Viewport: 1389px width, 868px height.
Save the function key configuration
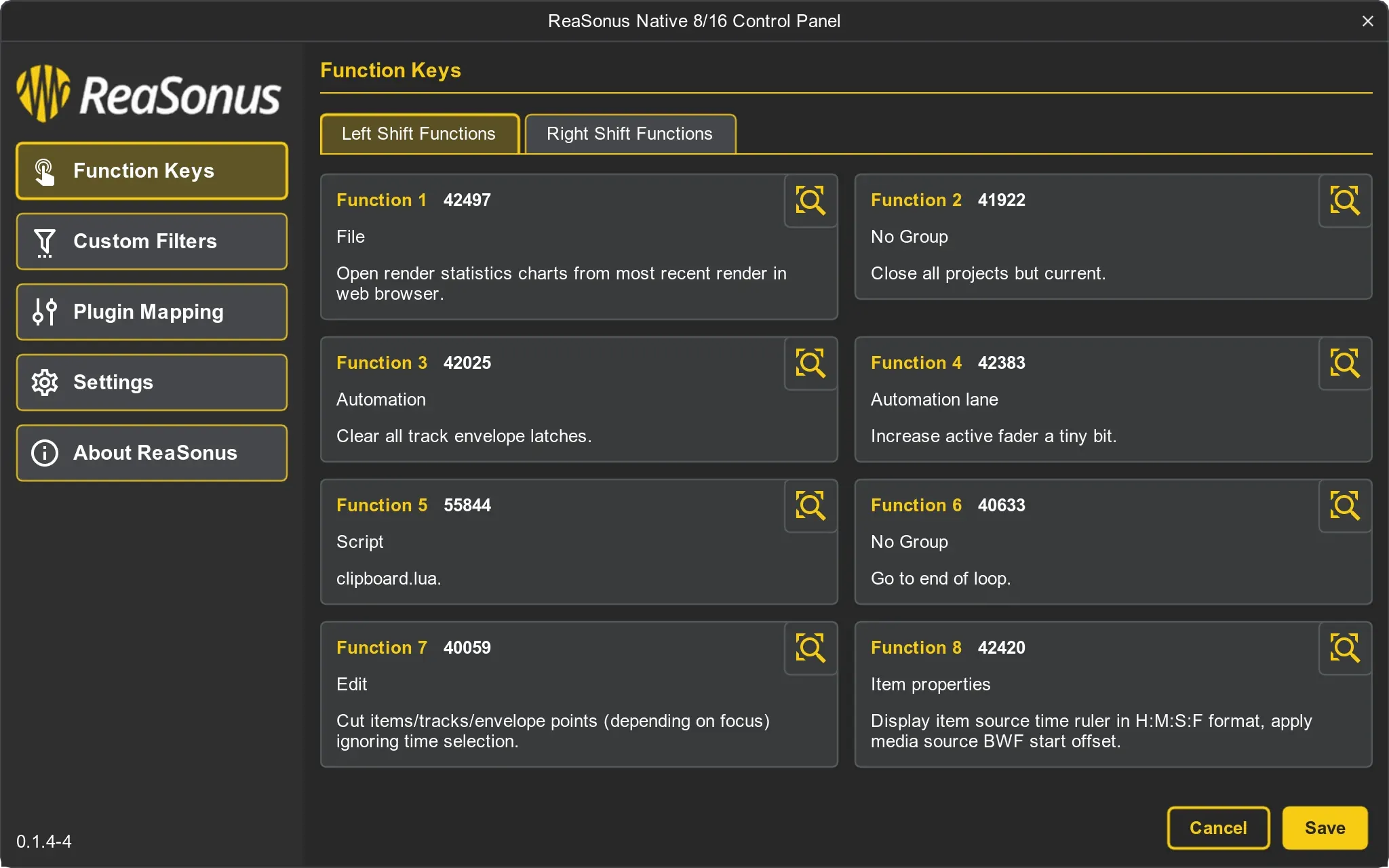(1324, 827)
